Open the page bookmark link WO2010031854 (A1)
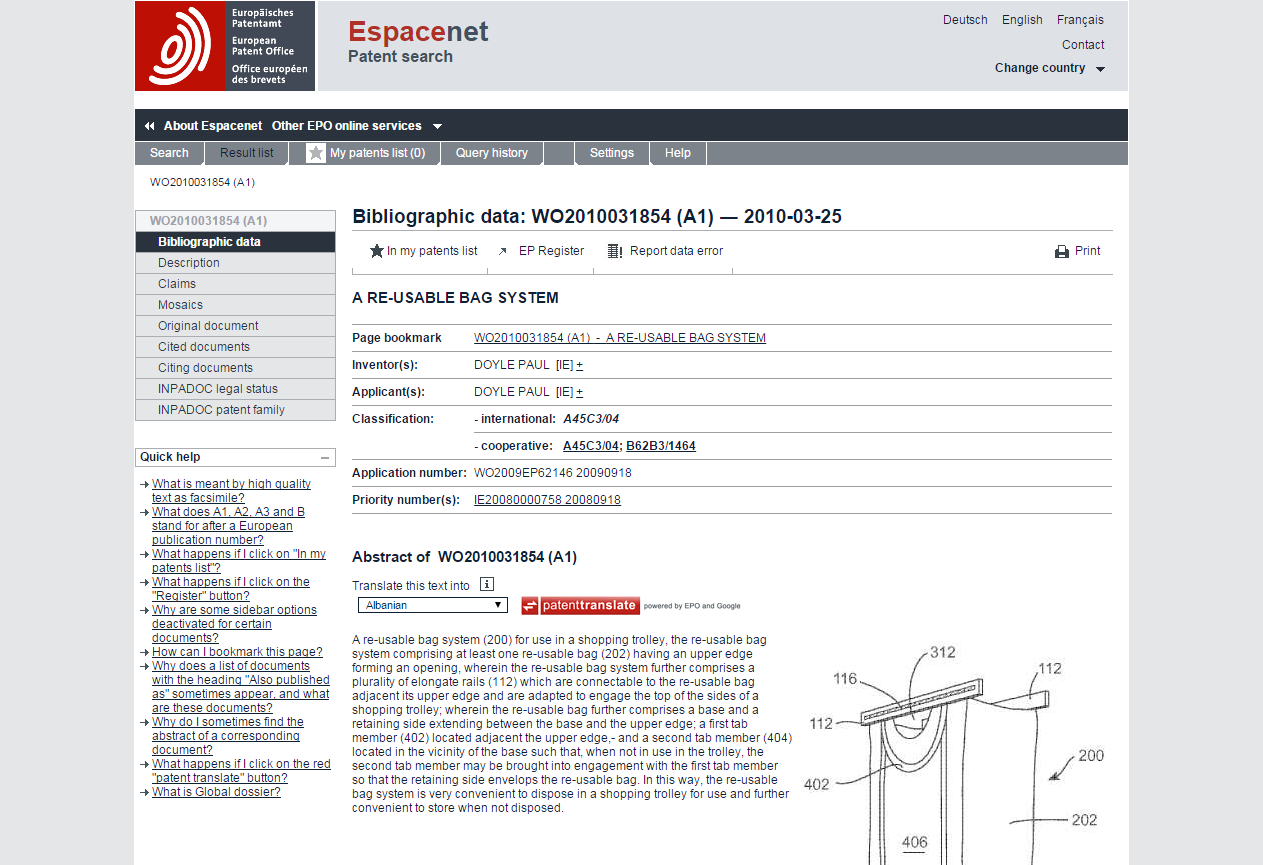 [620, 338]
